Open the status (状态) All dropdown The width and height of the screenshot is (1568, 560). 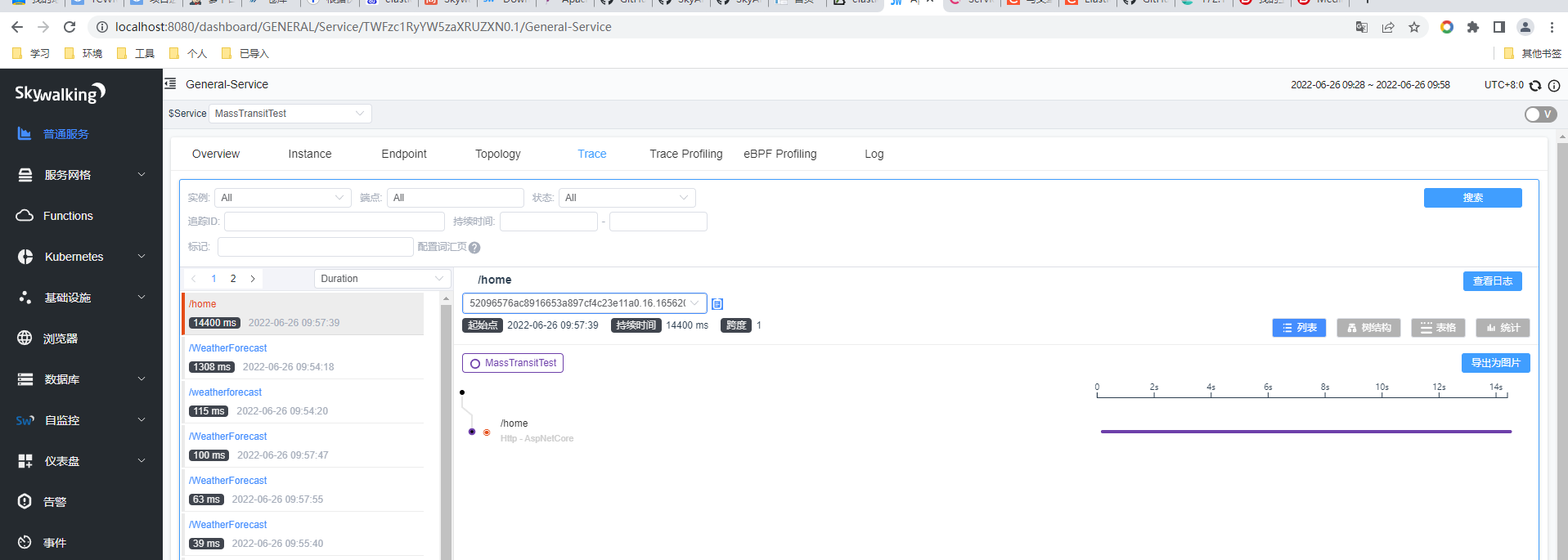coord(627,198)
